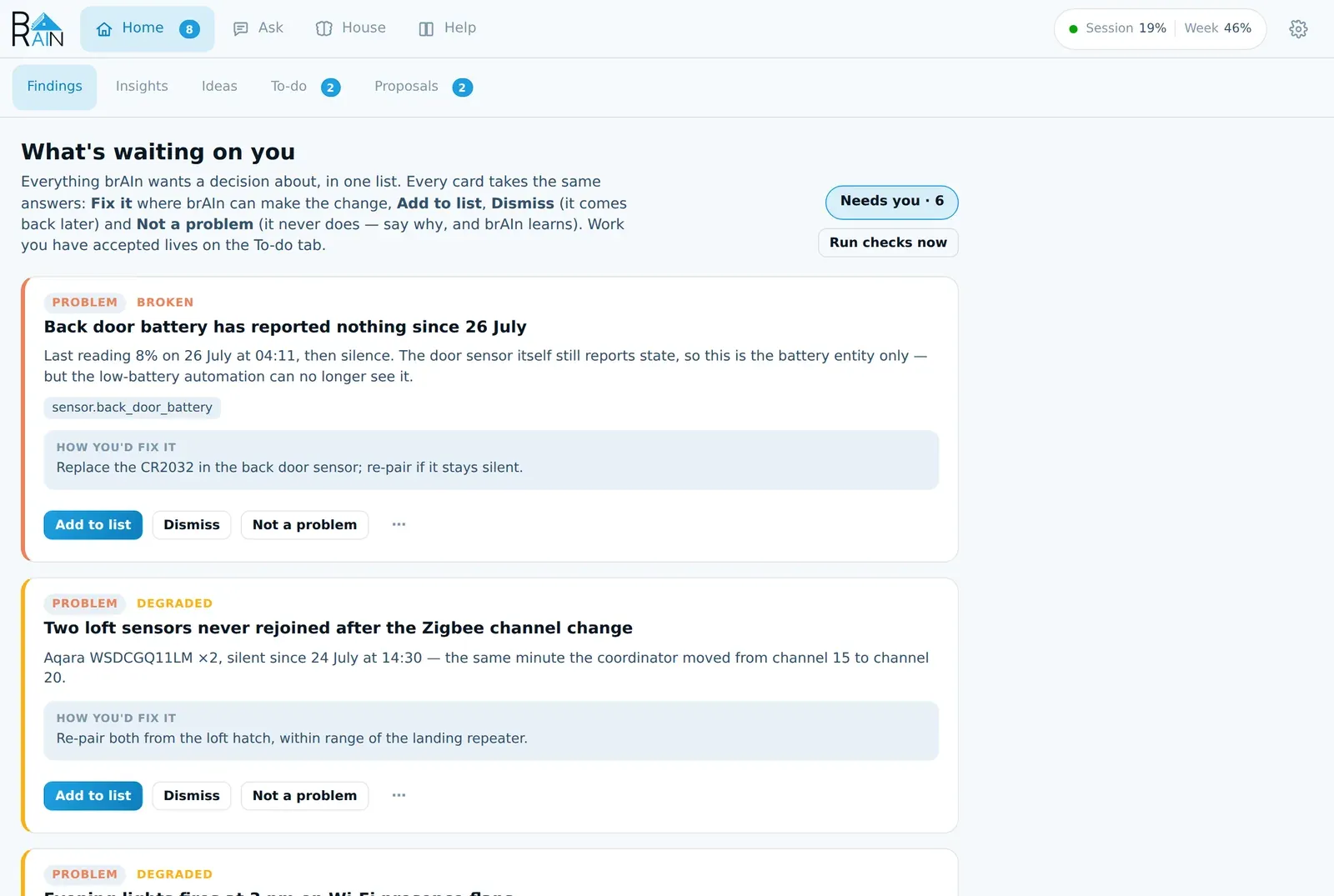Click the House floorplan icon
Viewport: 1334px width, 896px height.
(324, 29)
